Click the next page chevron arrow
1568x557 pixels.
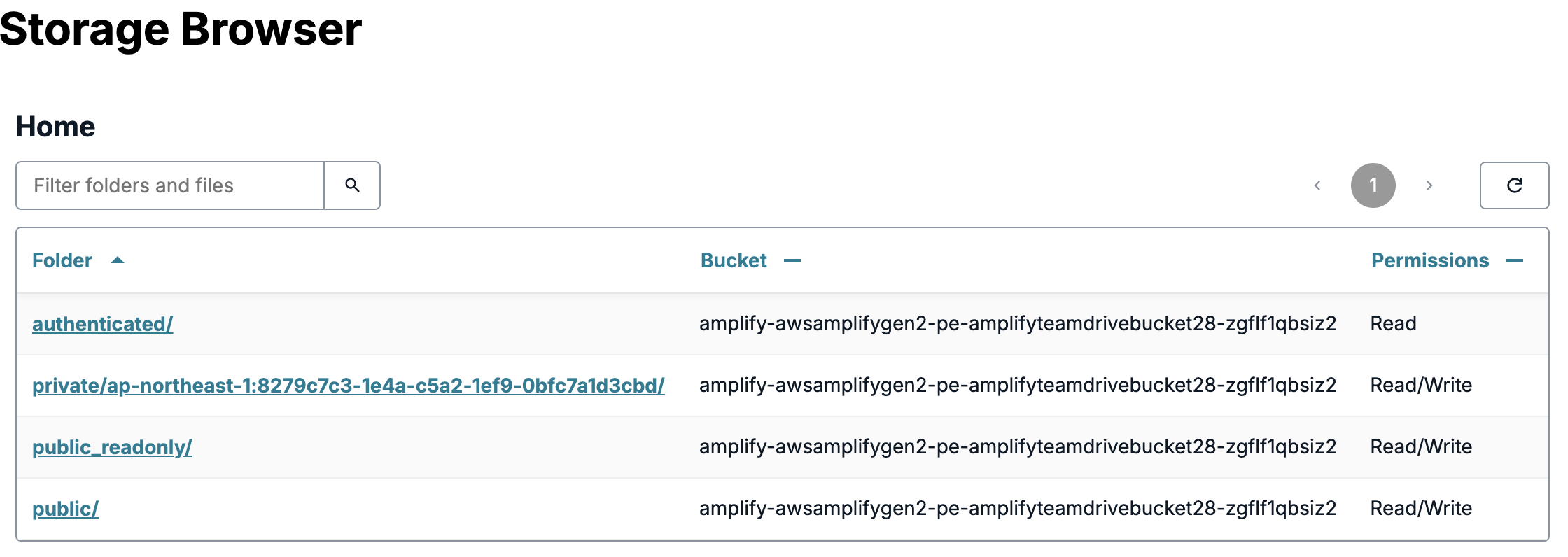click(x=1429, y=185)
